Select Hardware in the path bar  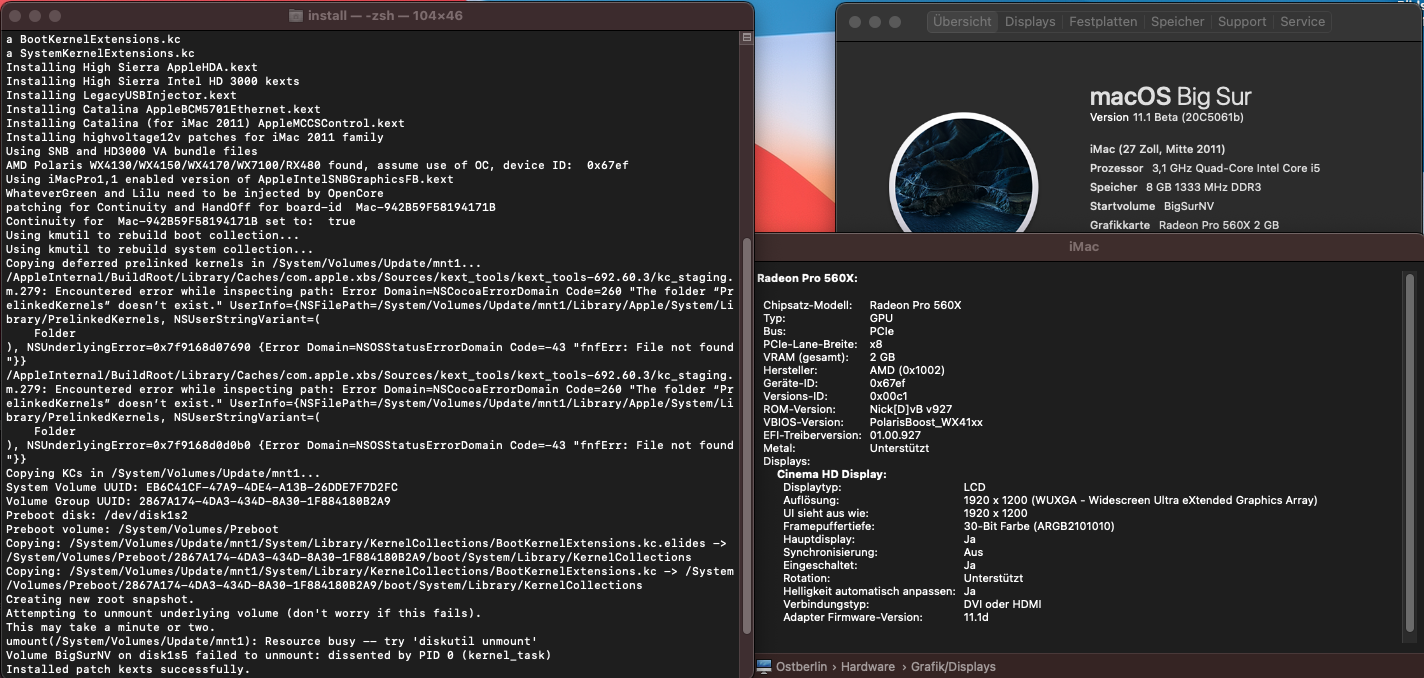[866, 666]
